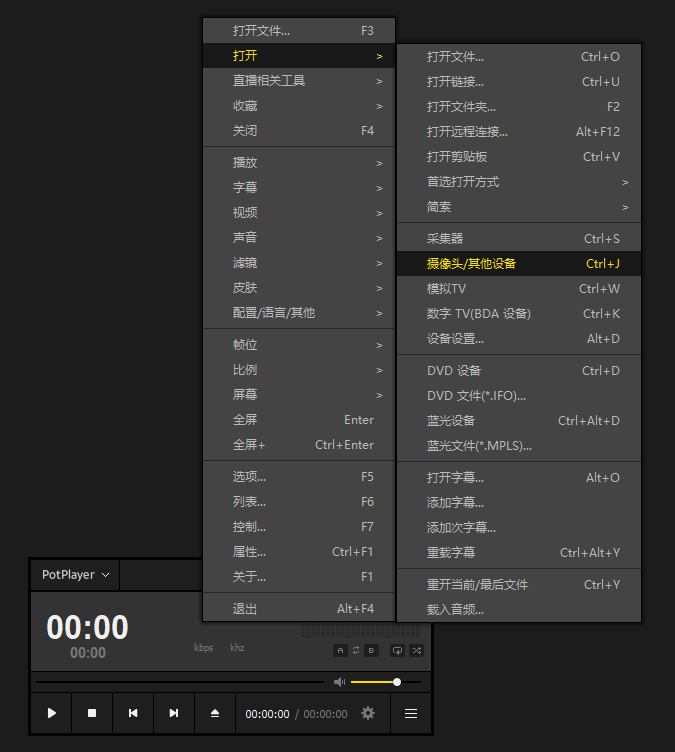This screenshot has height=752, width=675.
Task: Mute audio using the speaker icon
Action: (x=339, y=682)
